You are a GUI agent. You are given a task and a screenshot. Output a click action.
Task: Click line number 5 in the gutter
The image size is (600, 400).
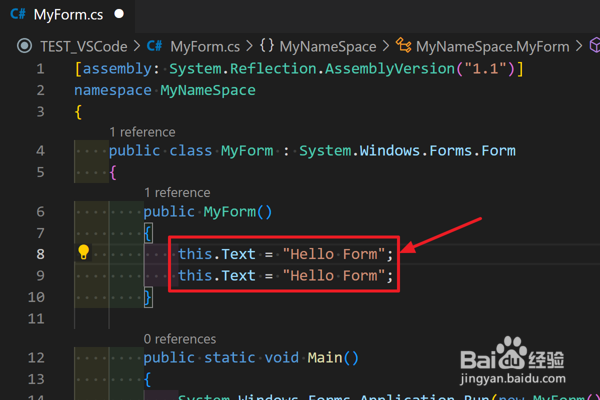[x=41, y=173]
